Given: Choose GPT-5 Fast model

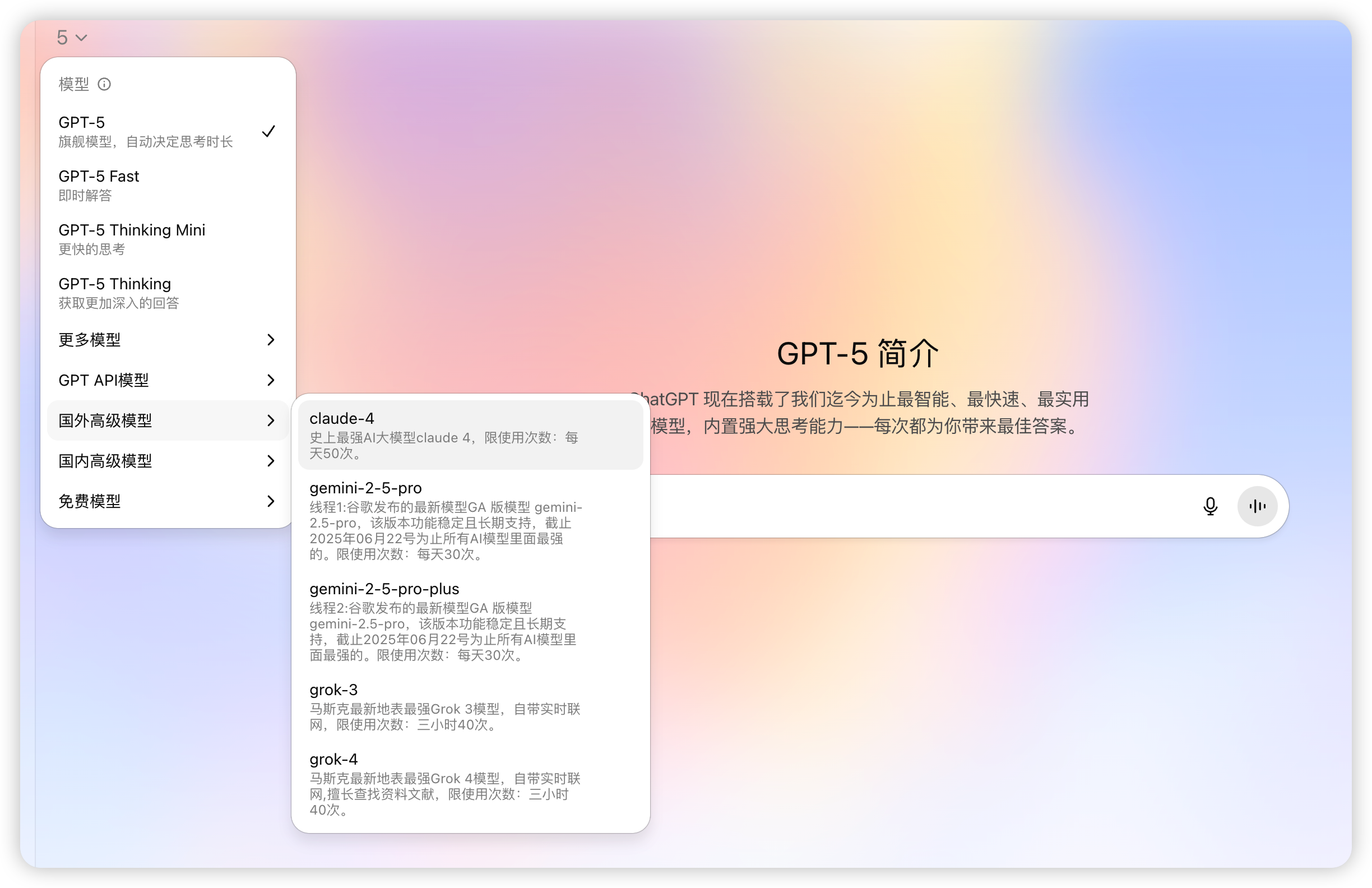Looking at the screenshot, I should click(168, 185).
